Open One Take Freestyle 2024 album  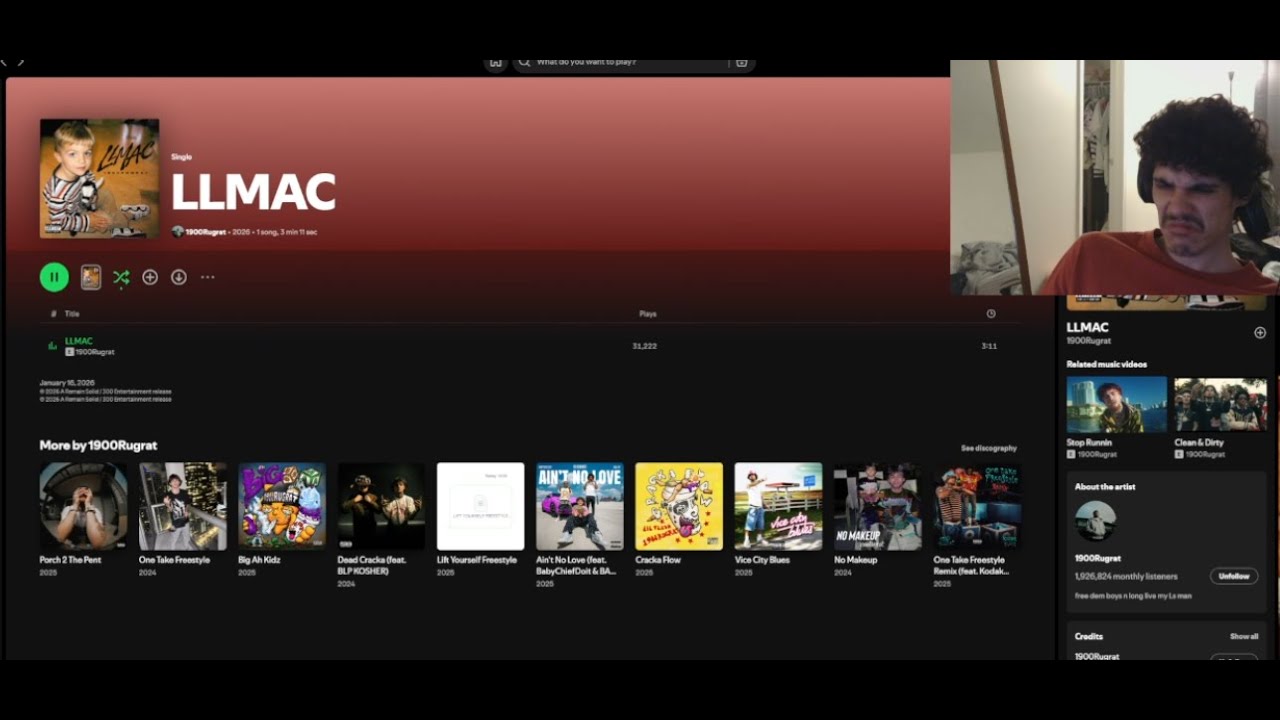pos(183,506)
